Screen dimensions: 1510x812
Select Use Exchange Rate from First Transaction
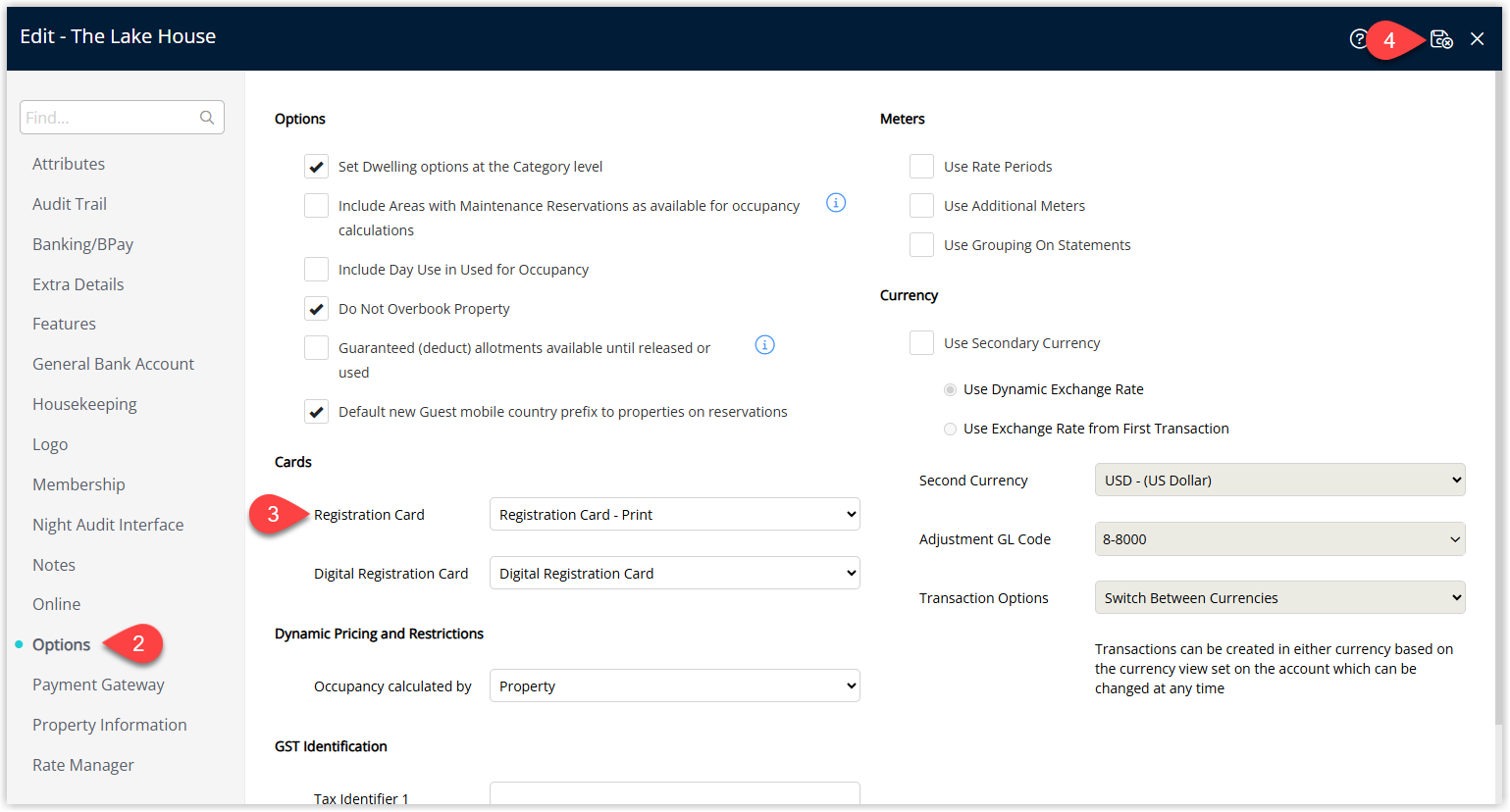pos(950,429)
